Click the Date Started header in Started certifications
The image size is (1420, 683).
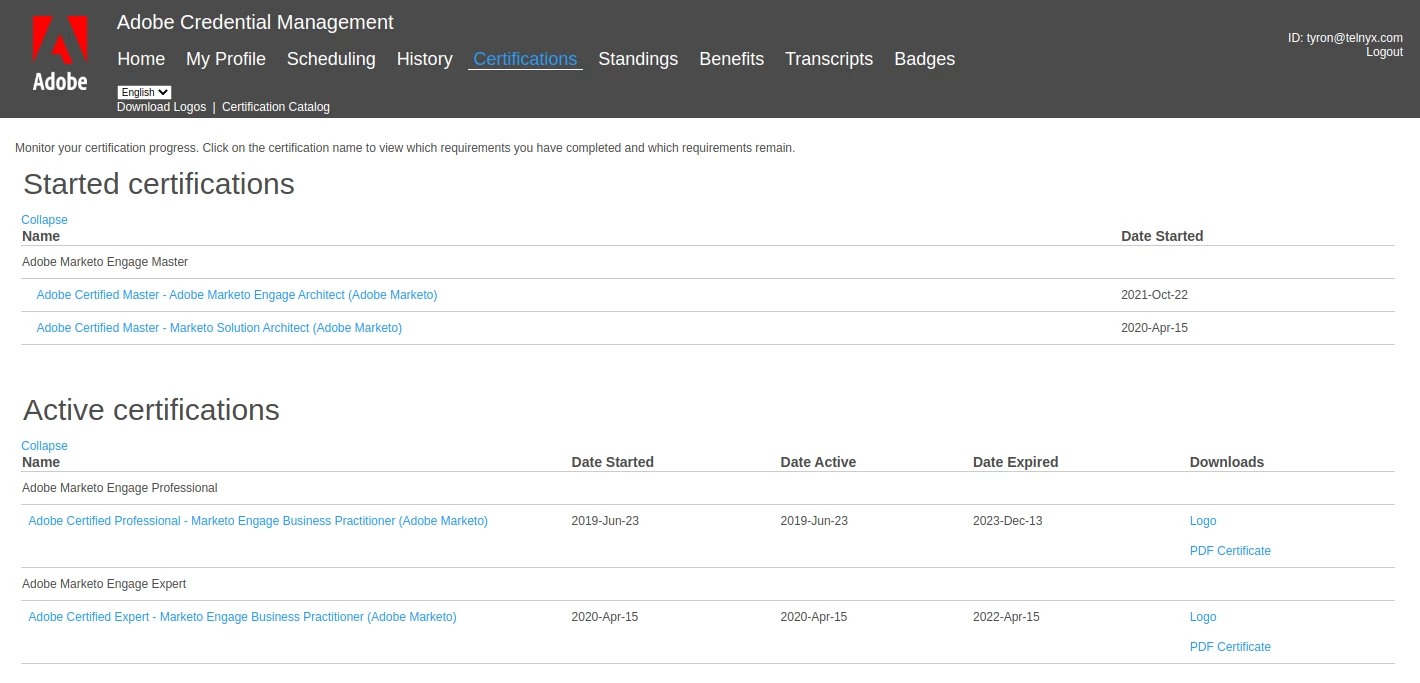(x=1162, y=236)
